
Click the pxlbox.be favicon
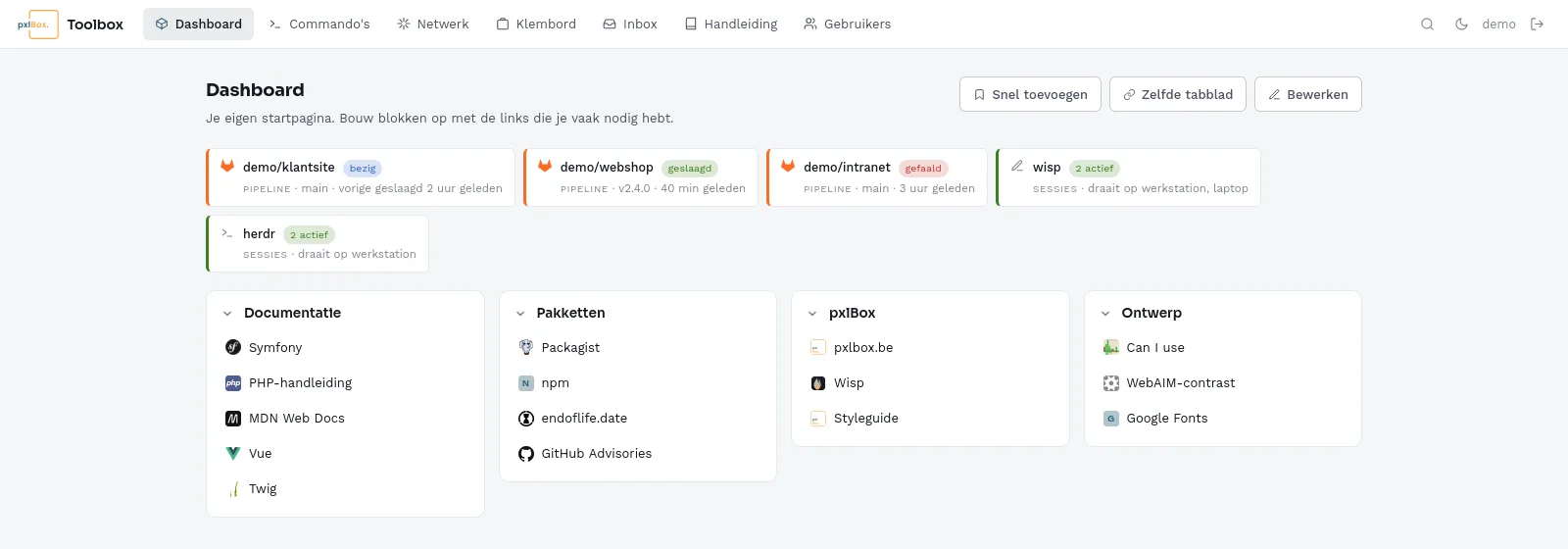(x=818, y=347)
